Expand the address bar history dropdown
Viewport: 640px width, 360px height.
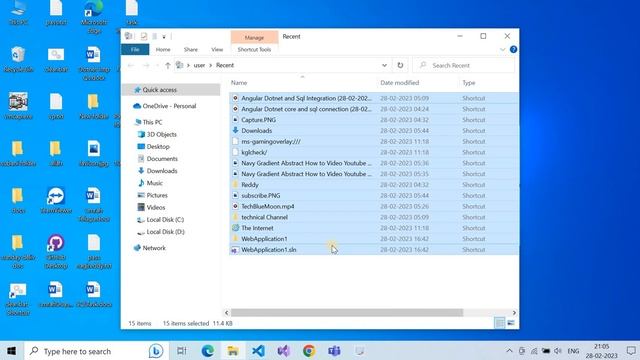[x=384, y=65]
